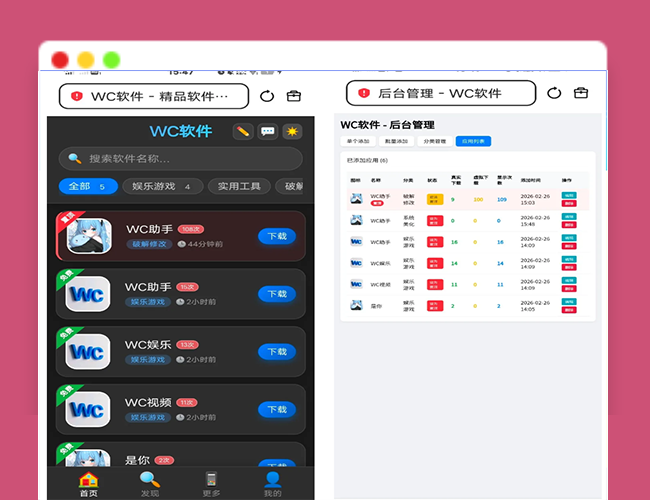Click red delete button in the 15:03 row
Image resolution: width=650 pixels, height=500 pixels.
click(569, 203)
